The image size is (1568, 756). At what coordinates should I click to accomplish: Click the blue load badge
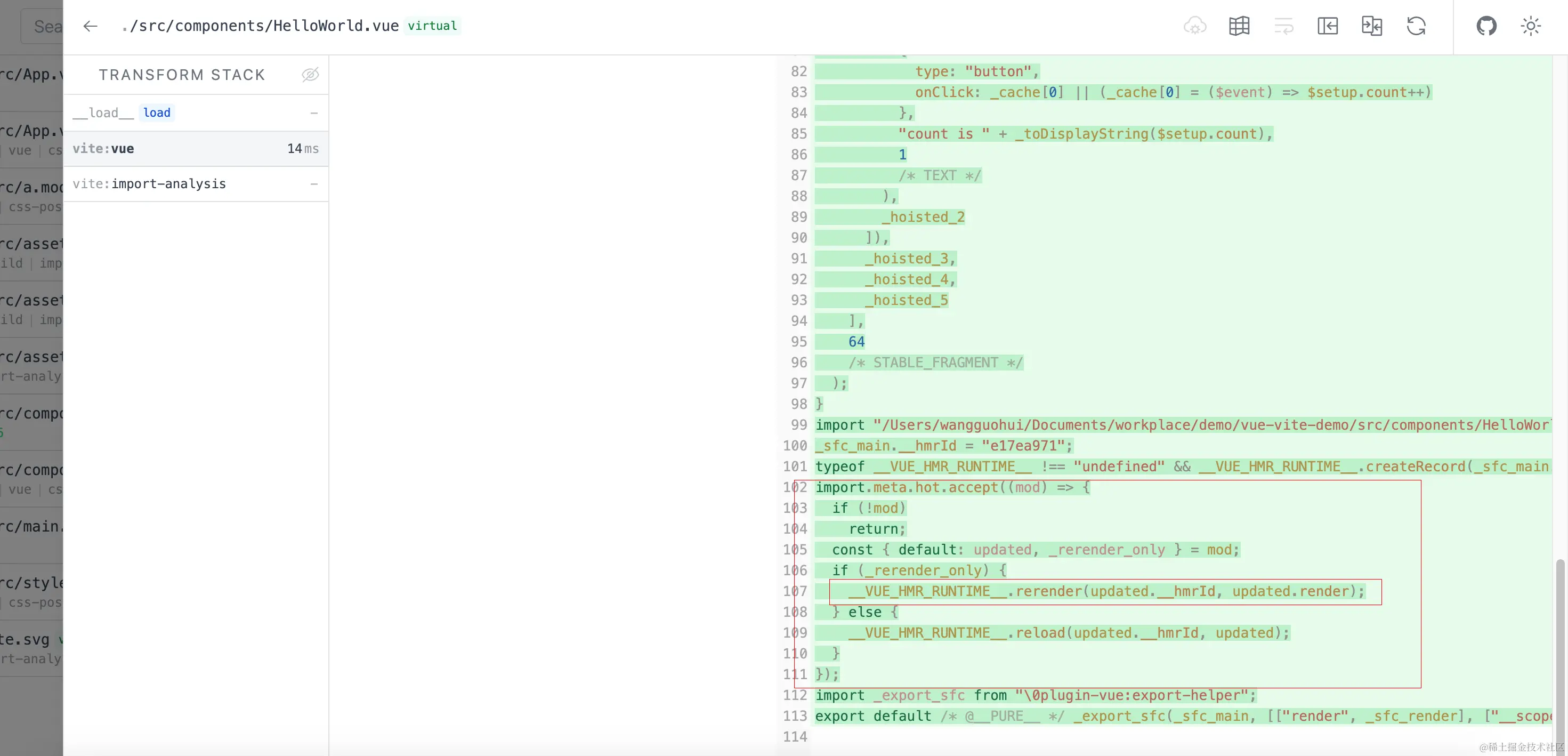point(157,113)
